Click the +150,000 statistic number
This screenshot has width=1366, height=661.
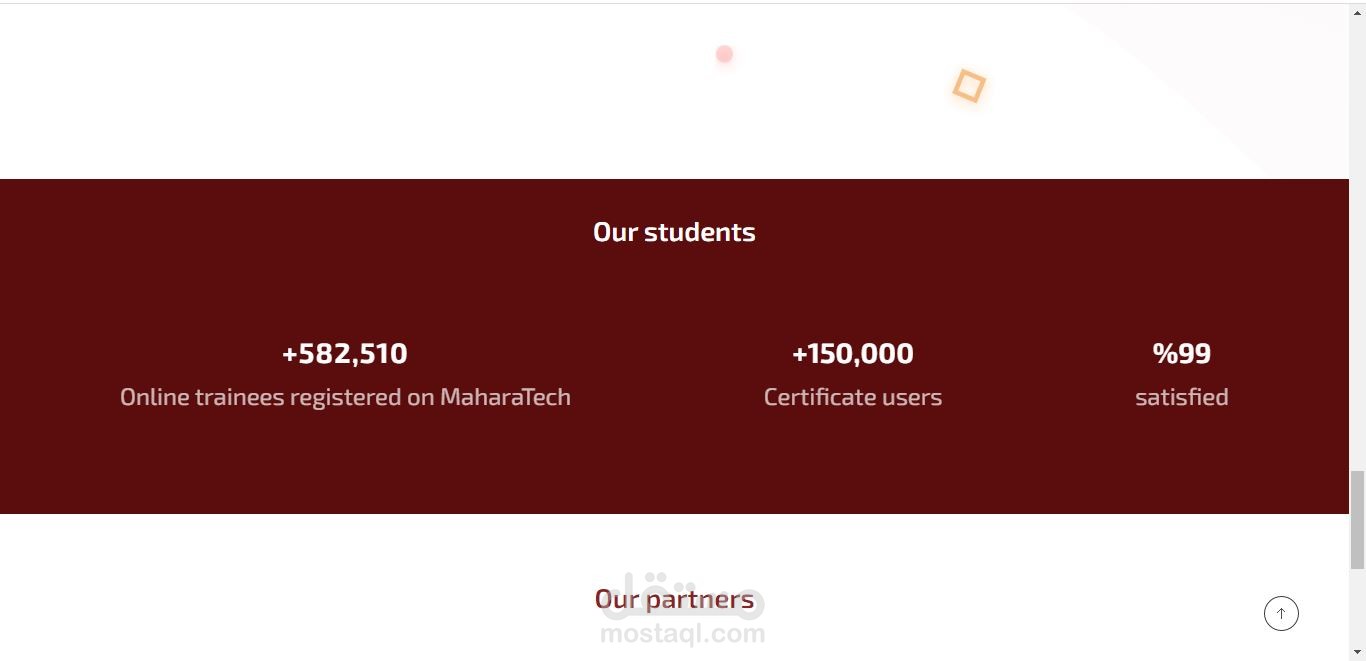852,354
